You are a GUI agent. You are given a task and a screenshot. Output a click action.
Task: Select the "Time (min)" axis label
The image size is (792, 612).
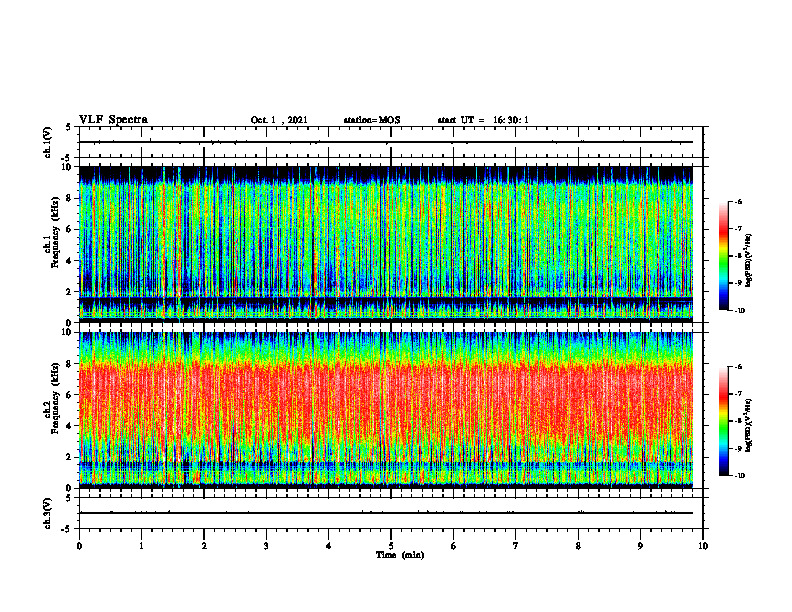click(400, 555)
